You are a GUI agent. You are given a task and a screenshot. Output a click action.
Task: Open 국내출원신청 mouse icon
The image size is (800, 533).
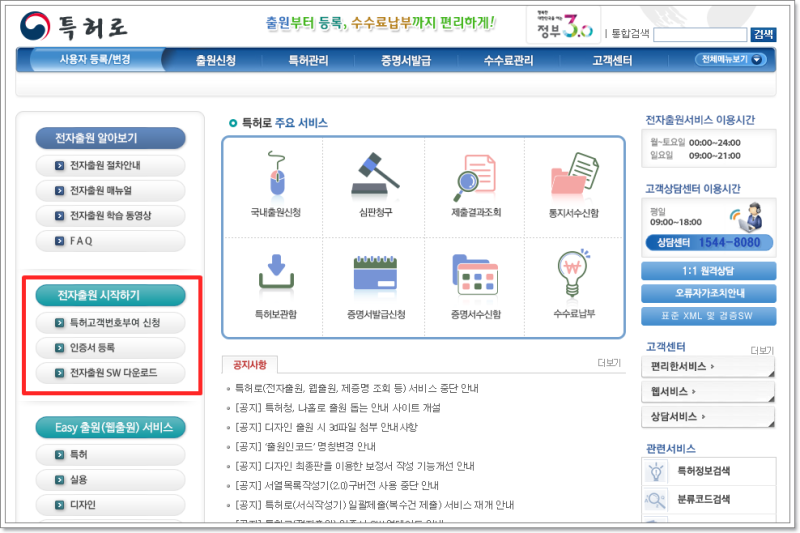(277, 174)
